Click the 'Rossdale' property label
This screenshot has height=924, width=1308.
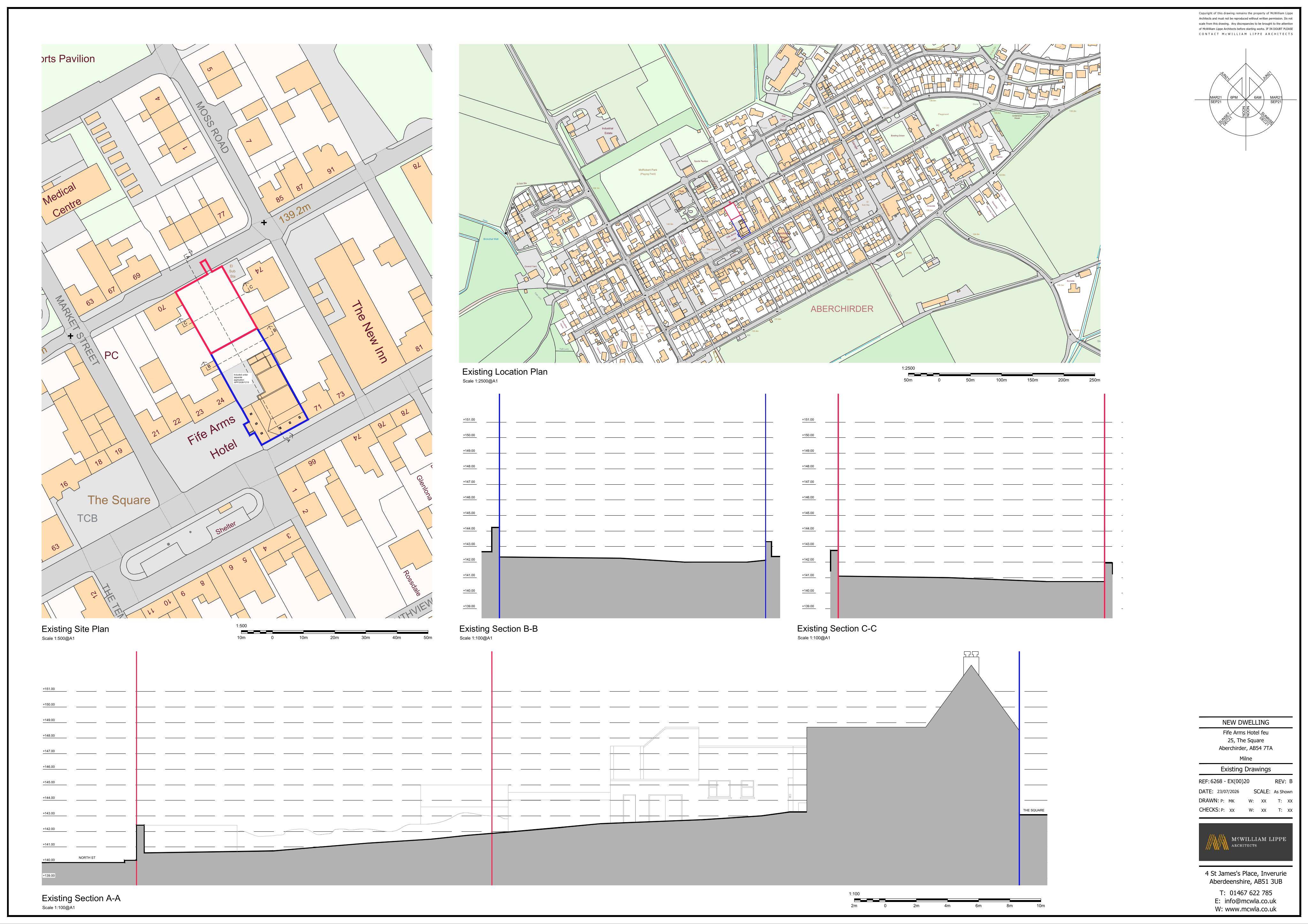(411, 583)
